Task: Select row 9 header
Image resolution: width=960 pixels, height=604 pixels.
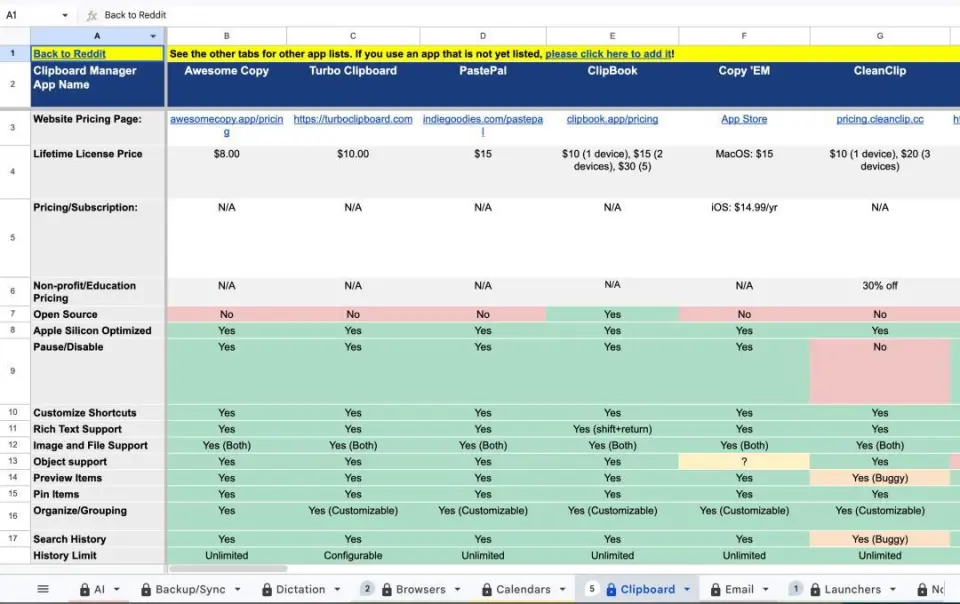Action: 13,371
